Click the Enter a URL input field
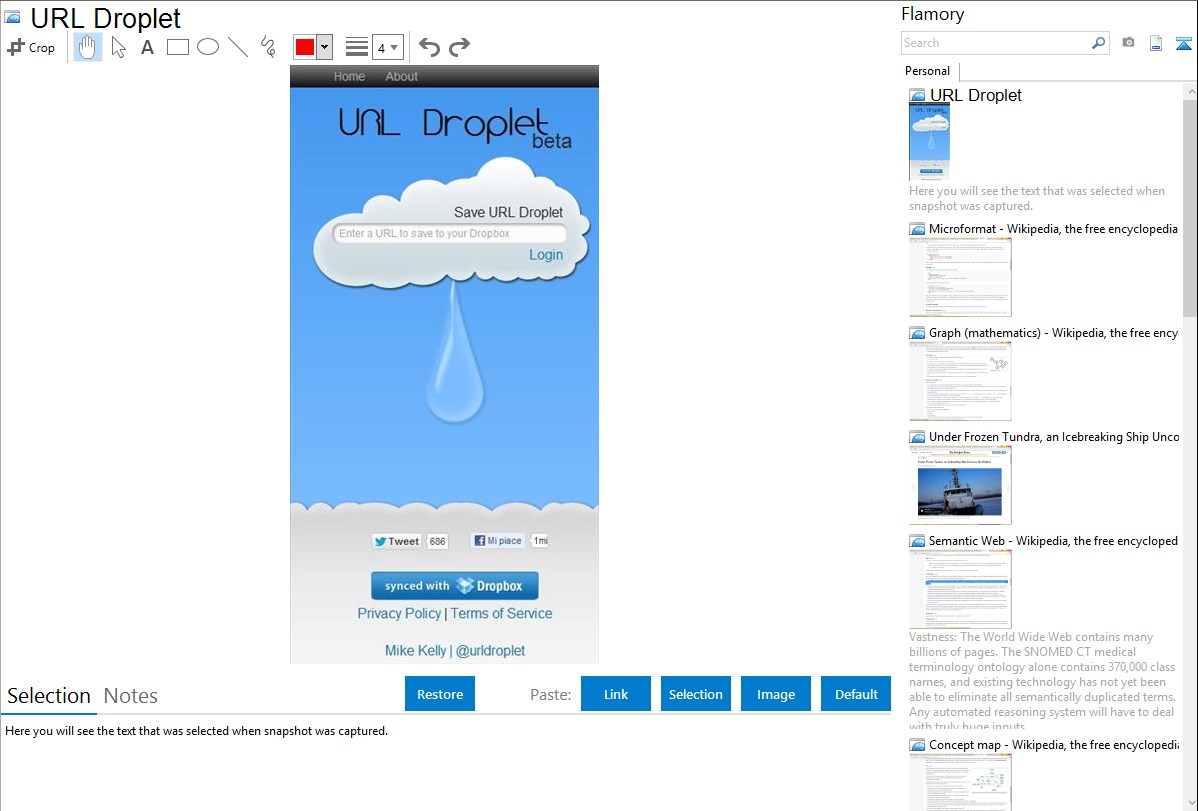The image size is (1198, 811). [450, 233]
